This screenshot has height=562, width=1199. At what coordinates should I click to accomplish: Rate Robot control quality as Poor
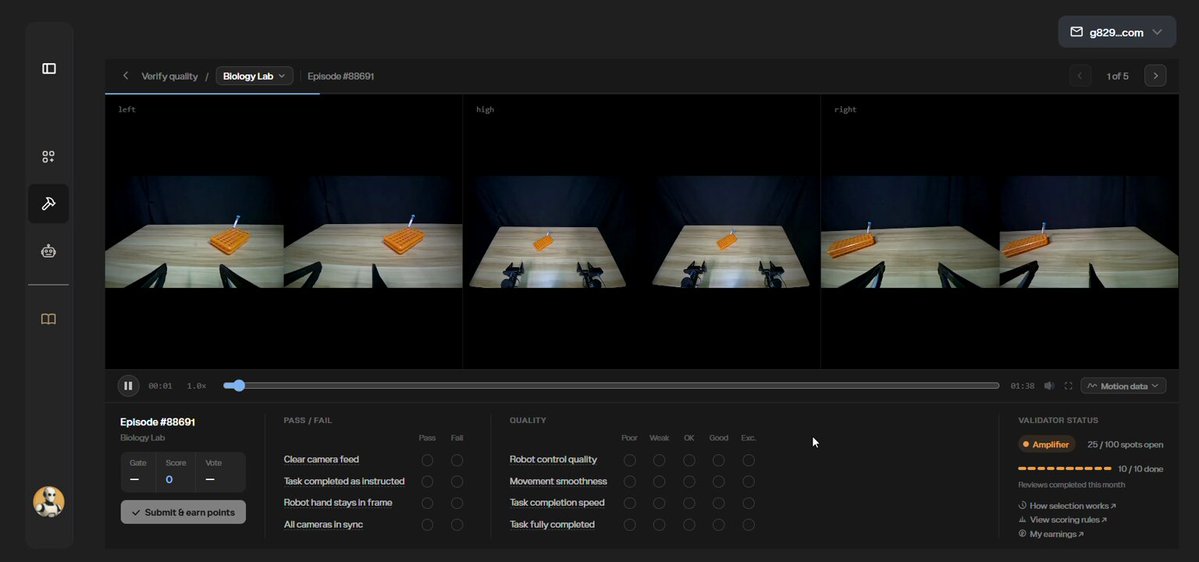point(629,460)
